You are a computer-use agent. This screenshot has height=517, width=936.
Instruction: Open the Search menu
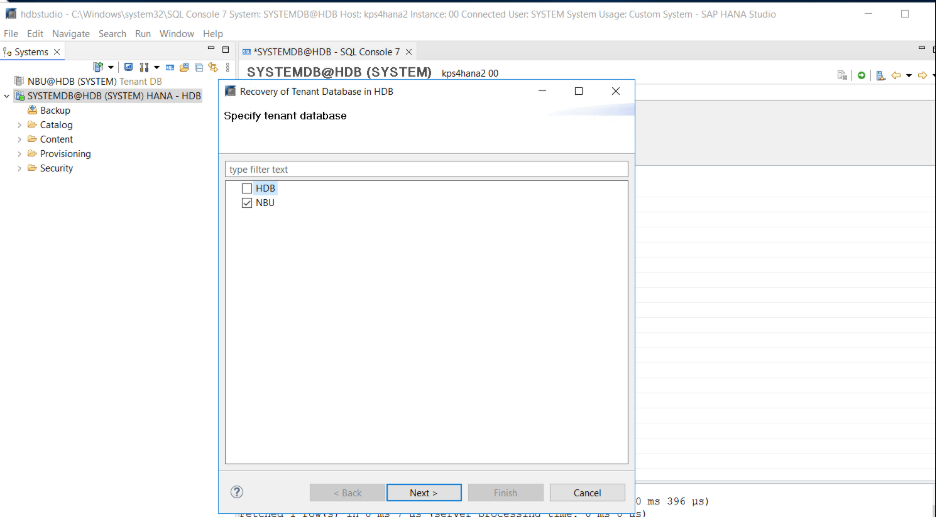[x=112, y=33]
